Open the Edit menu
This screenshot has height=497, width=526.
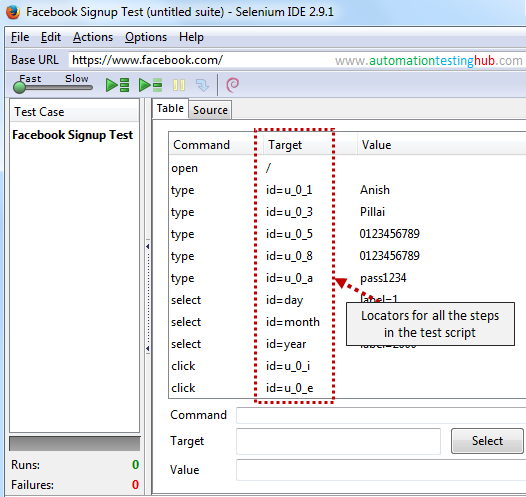click(51, 37)
